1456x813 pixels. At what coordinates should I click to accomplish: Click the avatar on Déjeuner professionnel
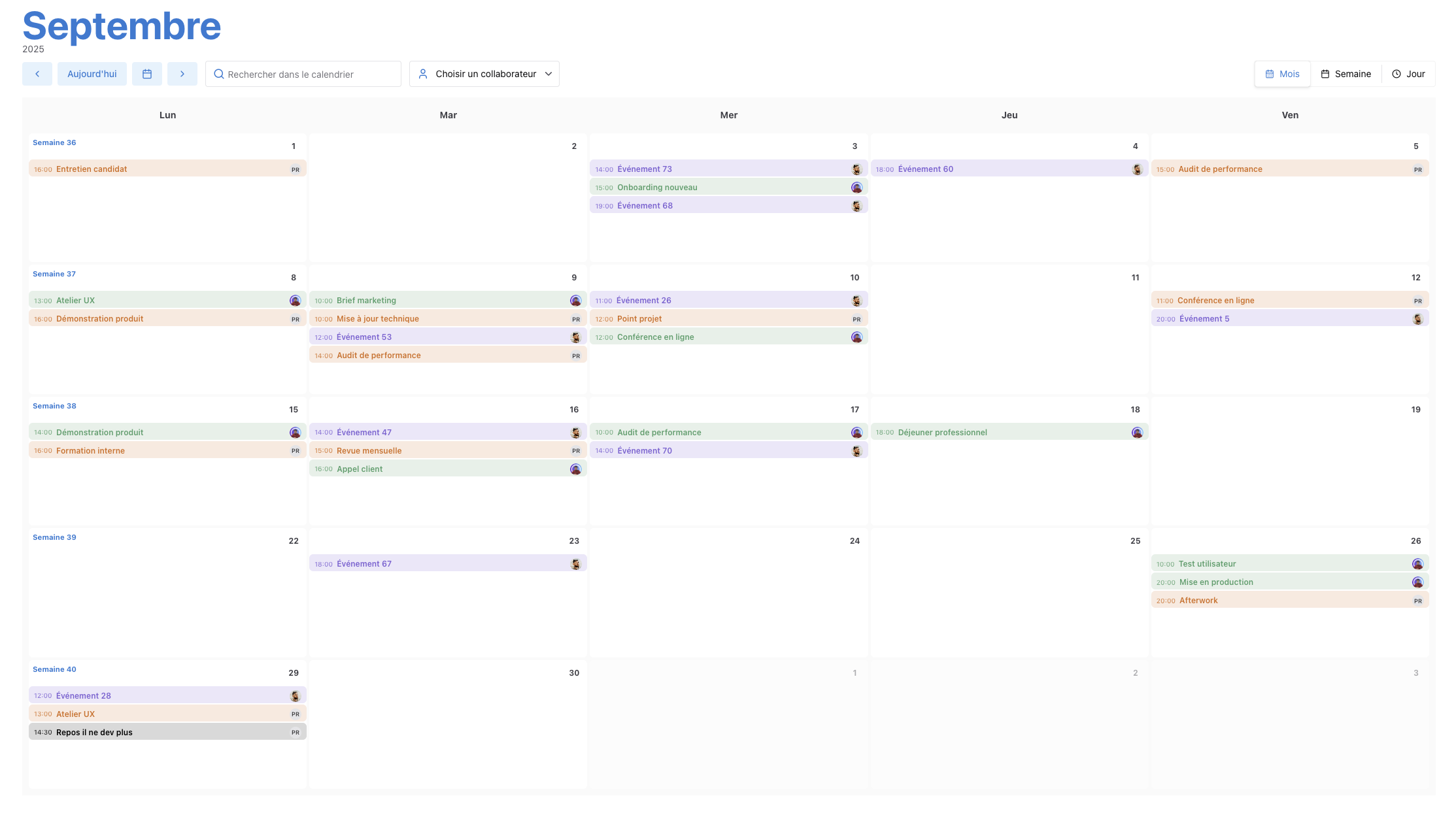(1137, 433)
